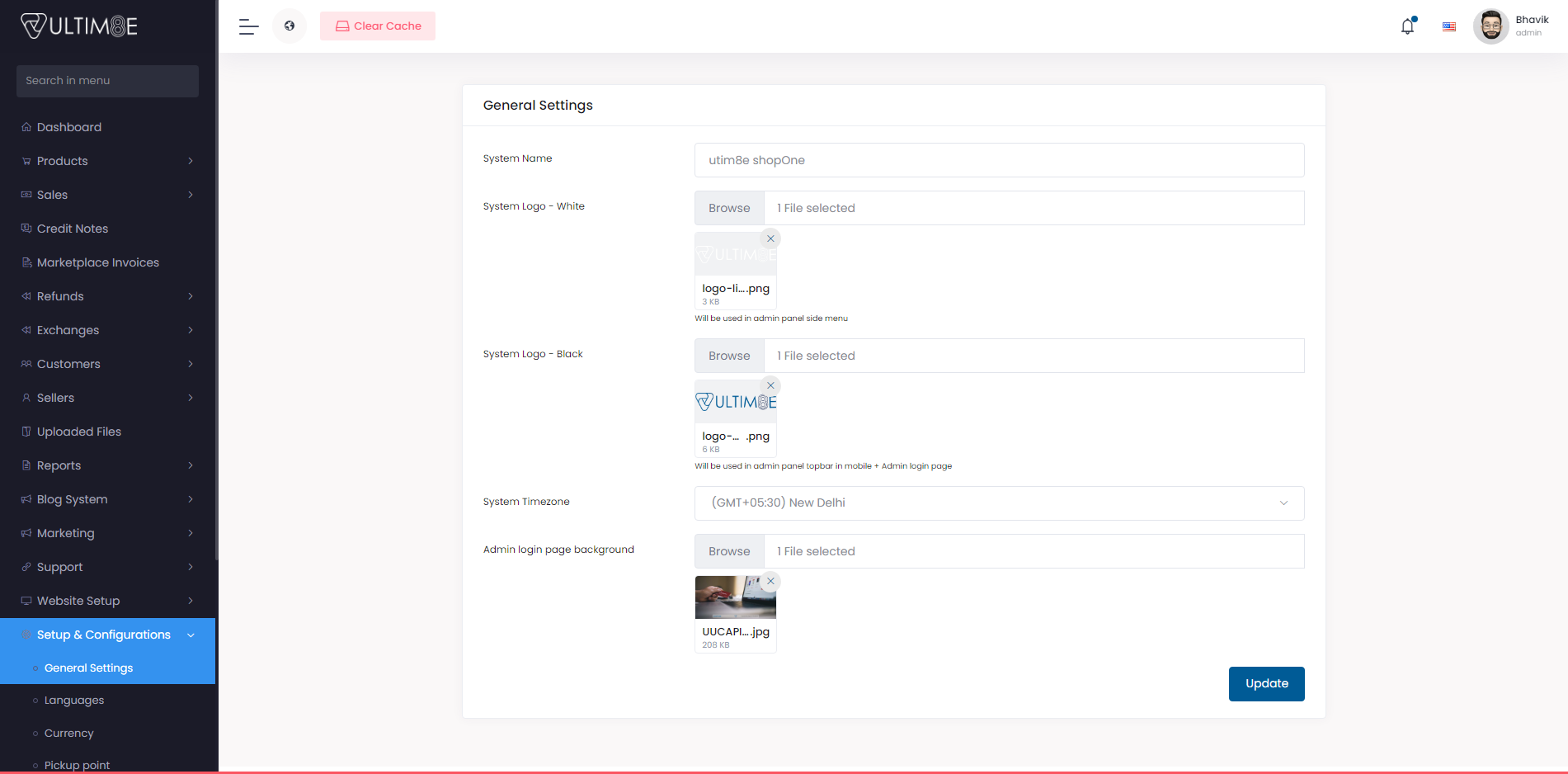Open the notification bell
1568x774 pixels.
[1407, 26]
